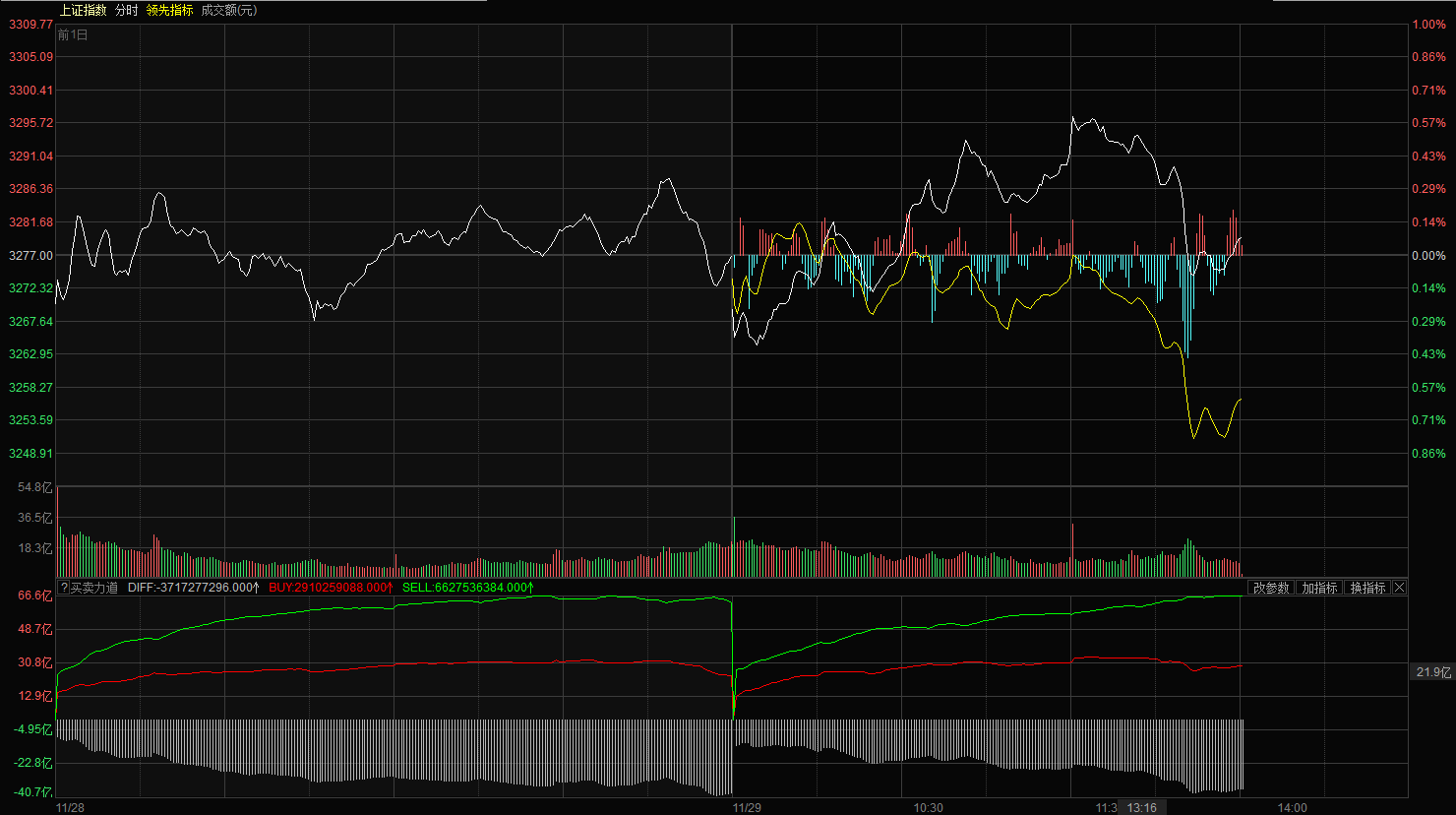Click the 11/28 date label on time axis
The image size is (1456, 815).
(70, 808)
